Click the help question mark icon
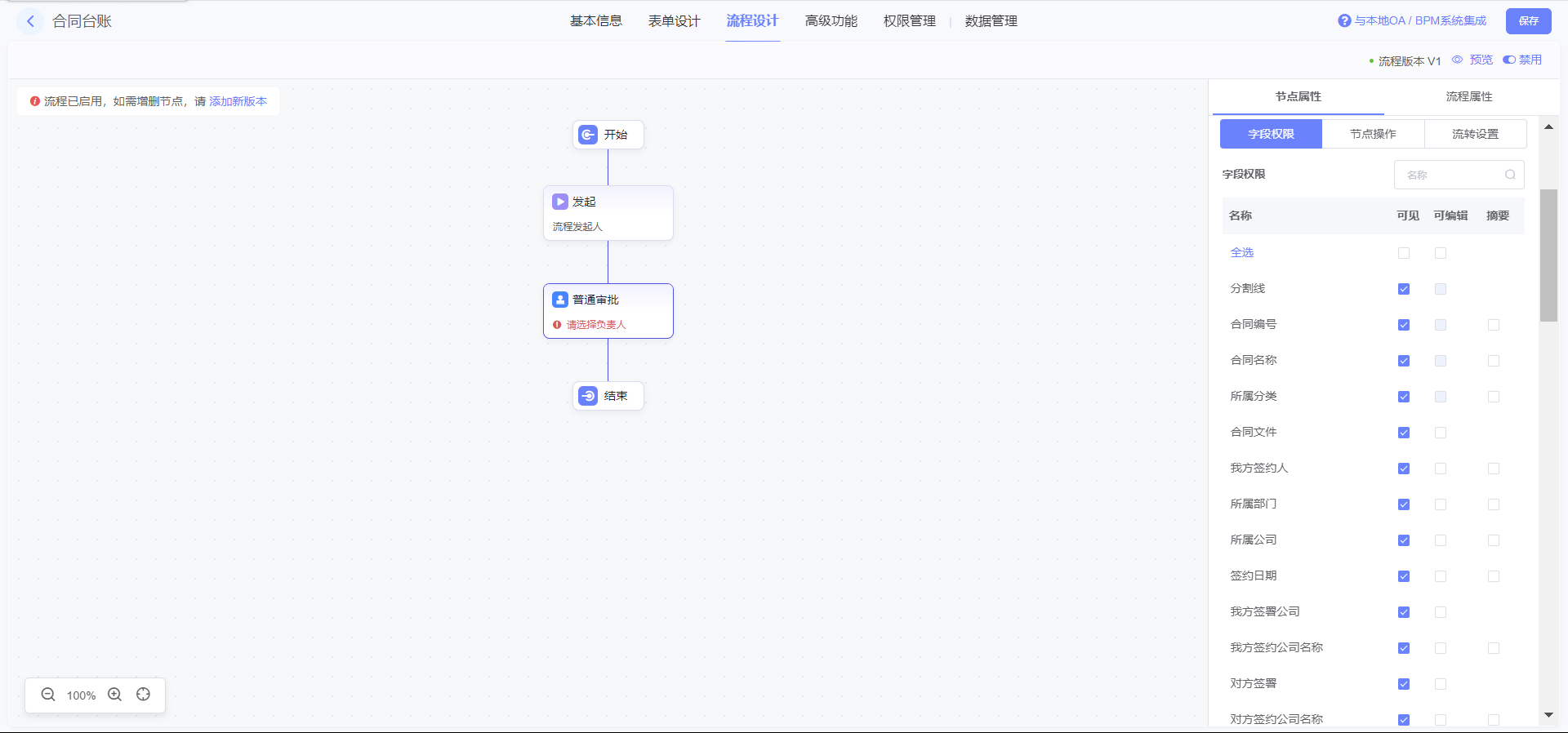This screenshot has width=1568, height=733. (x=1344, y=21)
